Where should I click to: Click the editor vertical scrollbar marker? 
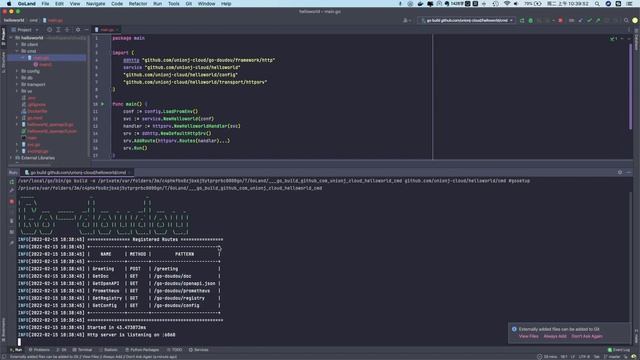pyautogui.click(x=631, y=88)
